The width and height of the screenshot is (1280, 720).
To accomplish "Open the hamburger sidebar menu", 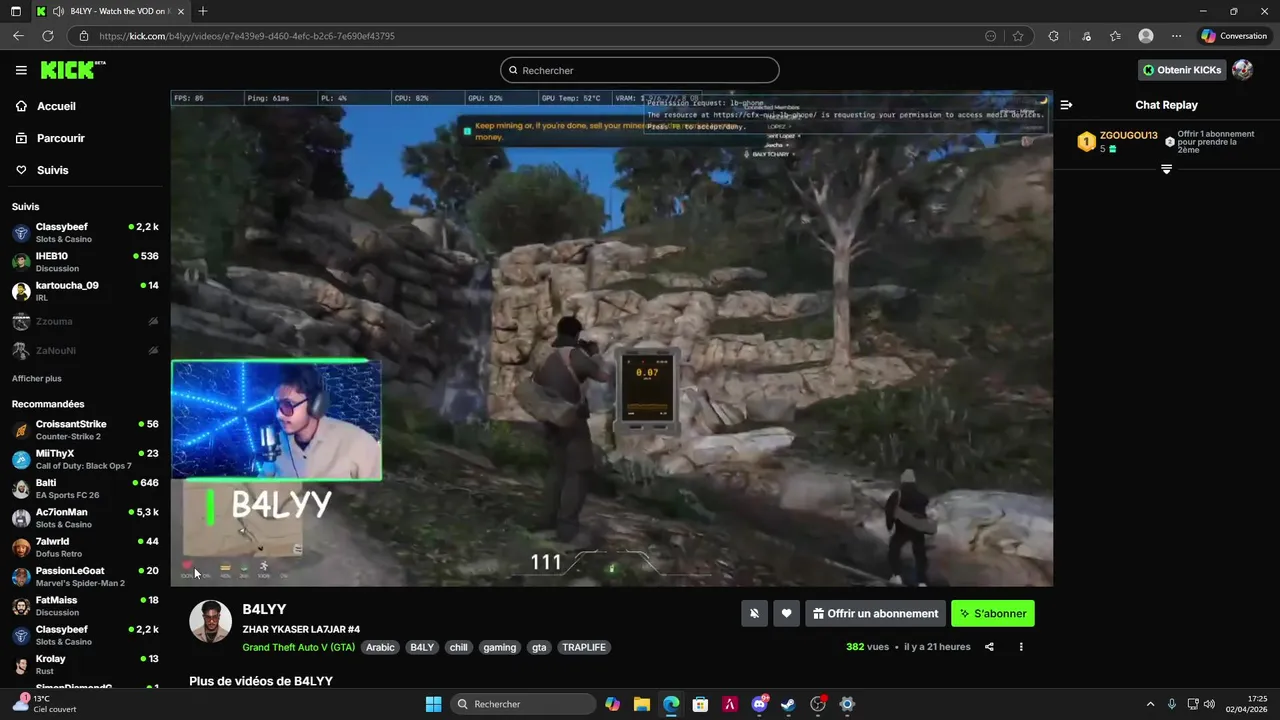I will 21,70.
